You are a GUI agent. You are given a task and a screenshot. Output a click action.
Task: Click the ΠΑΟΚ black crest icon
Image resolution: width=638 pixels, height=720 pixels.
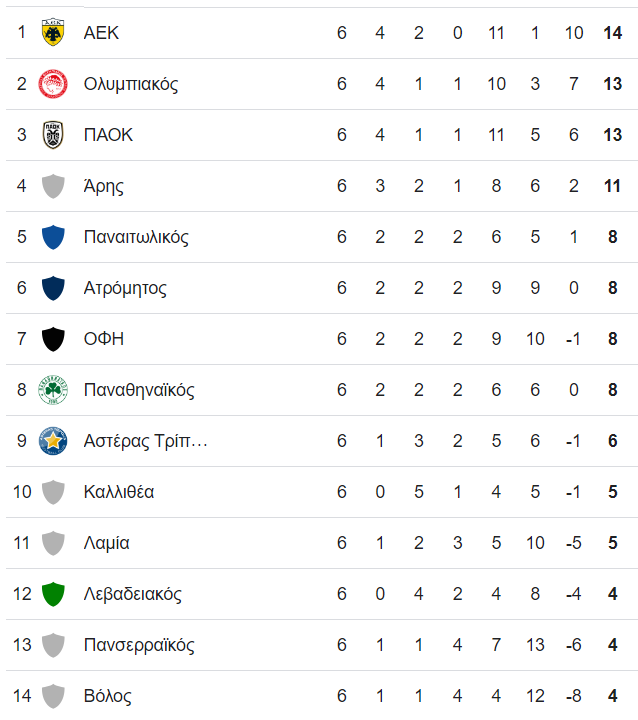(x=53, y=135)
